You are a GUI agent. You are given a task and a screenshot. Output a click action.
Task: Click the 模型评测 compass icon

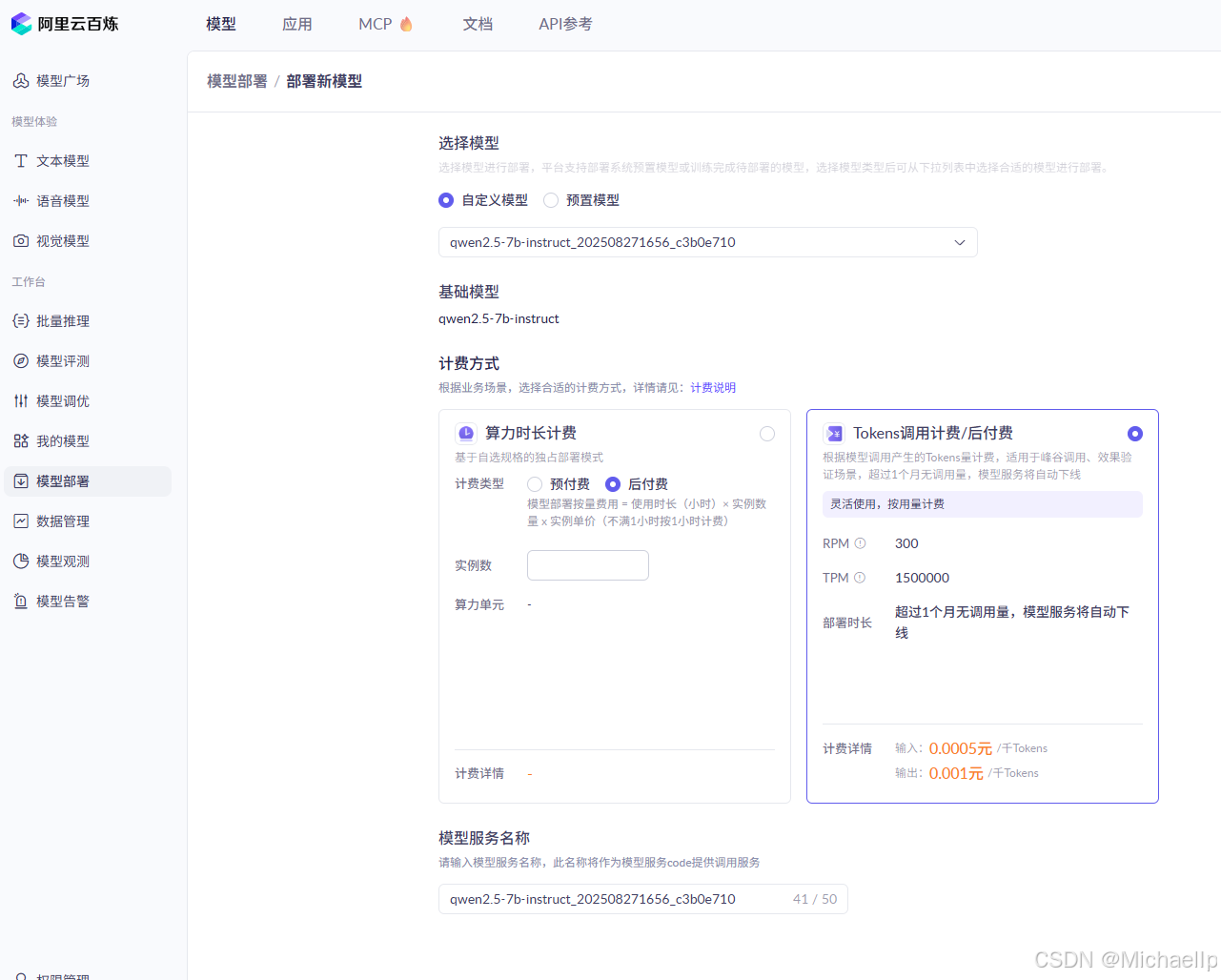point(21,361)
